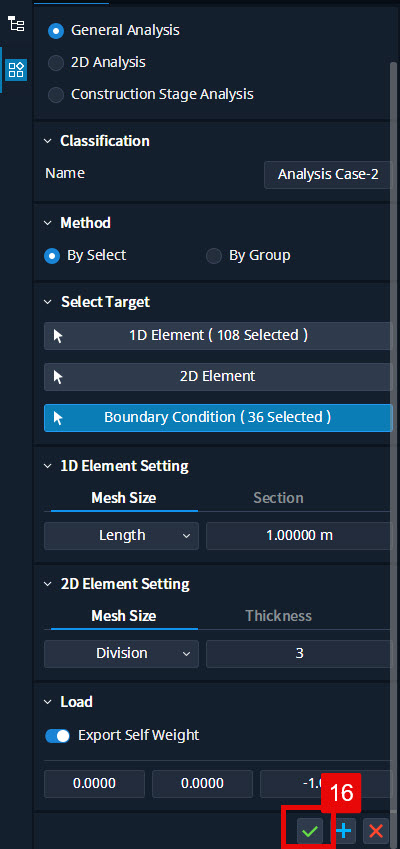Click the red X cancel icon
This screenshot has height=849, width=400.
(376, 831)
